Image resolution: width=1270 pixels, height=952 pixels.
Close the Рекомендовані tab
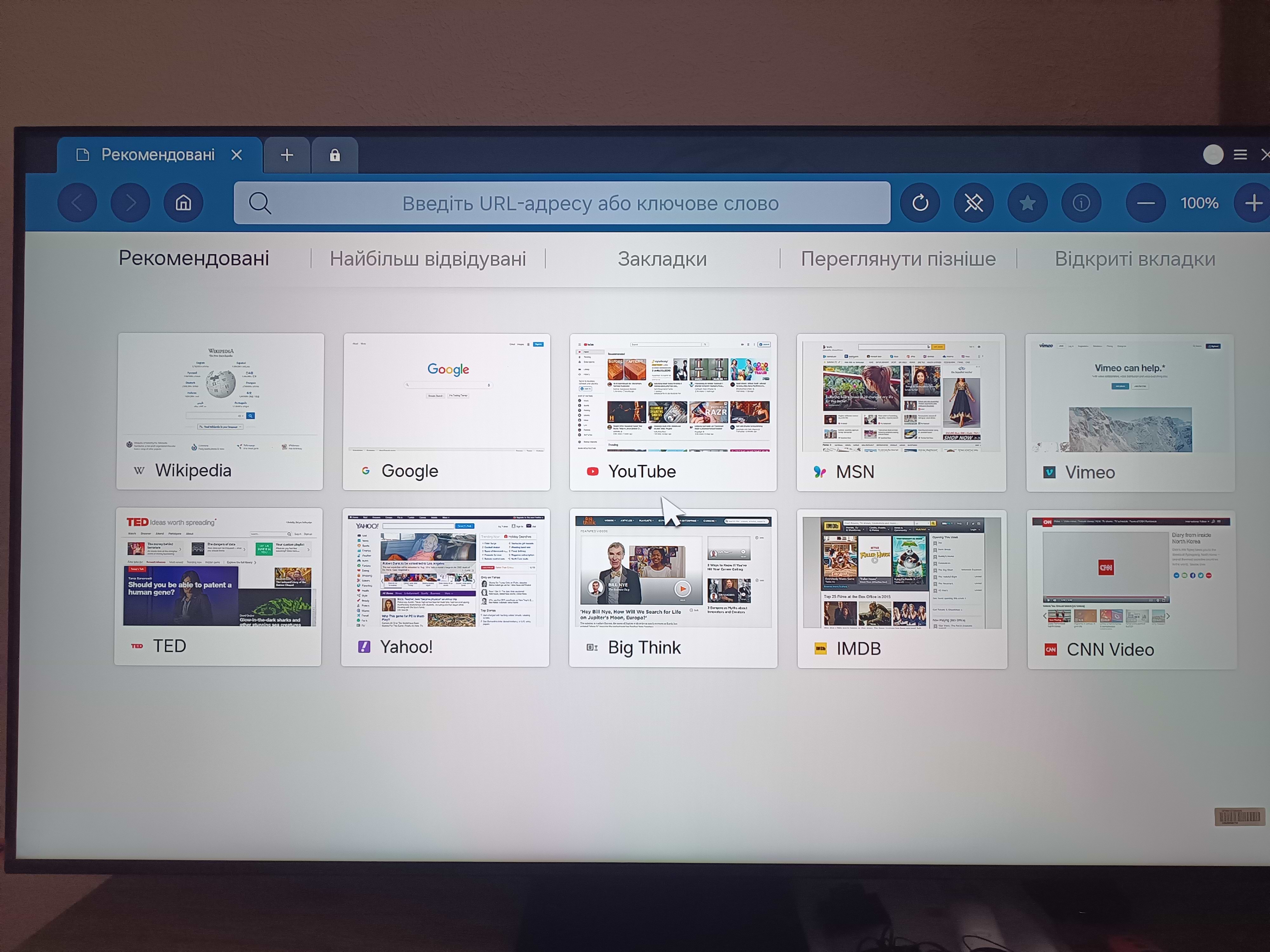tap(237, 155)
